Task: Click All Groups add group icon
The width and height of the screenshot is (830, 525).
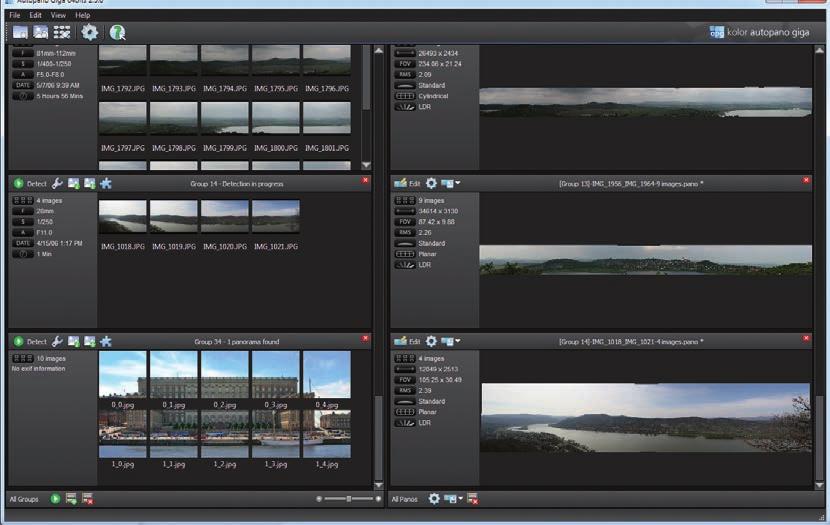Action: coord(71,499)
